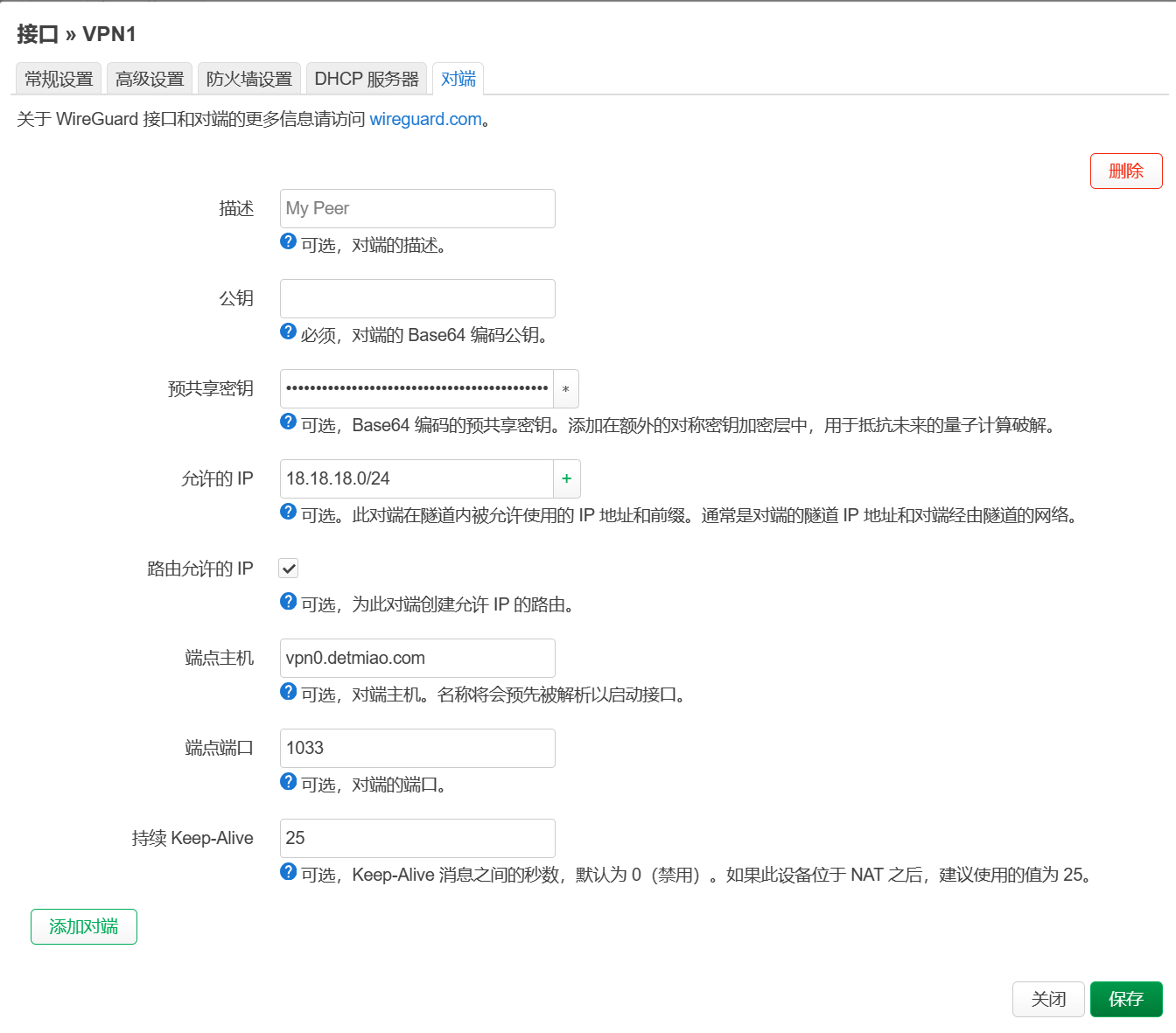Click help icon under 端点端口 field
The width and height of the screenshot is (1176, 1033).
point(288,781)
